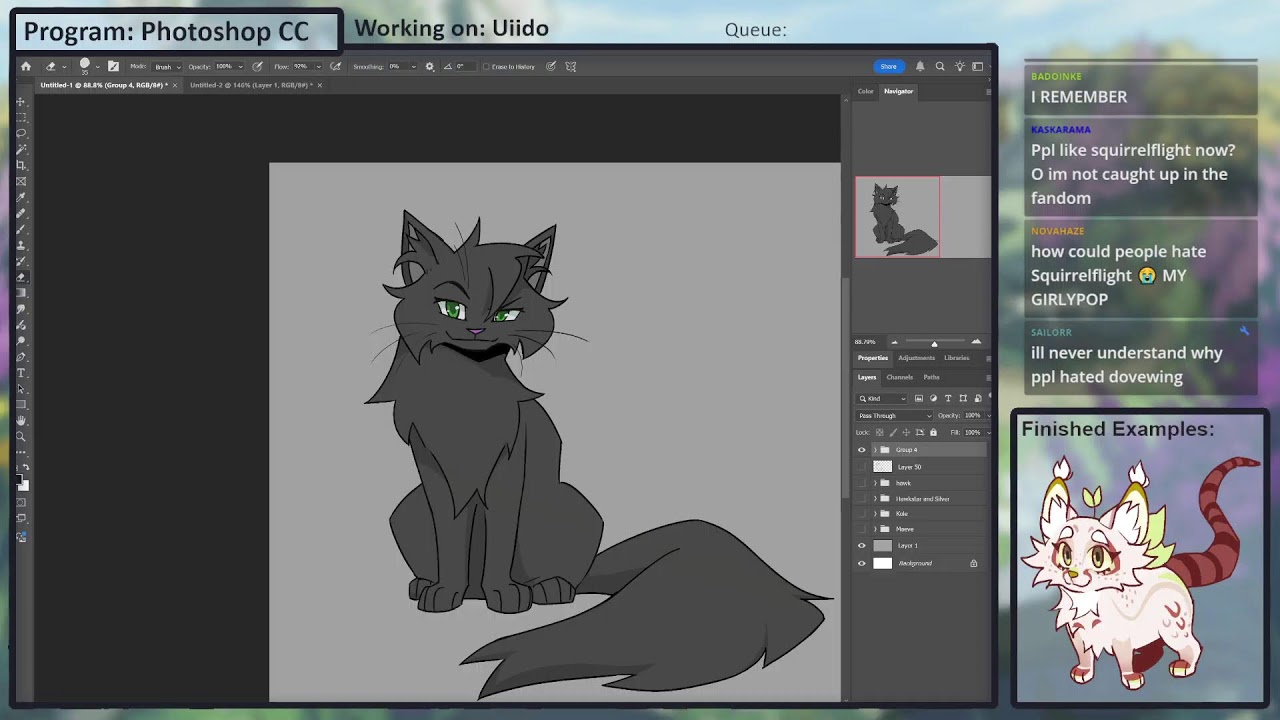Lock all attributes padlock icon
This screenshot has width=1280, height=720.
pyautogui.click(x=934, y=432)
